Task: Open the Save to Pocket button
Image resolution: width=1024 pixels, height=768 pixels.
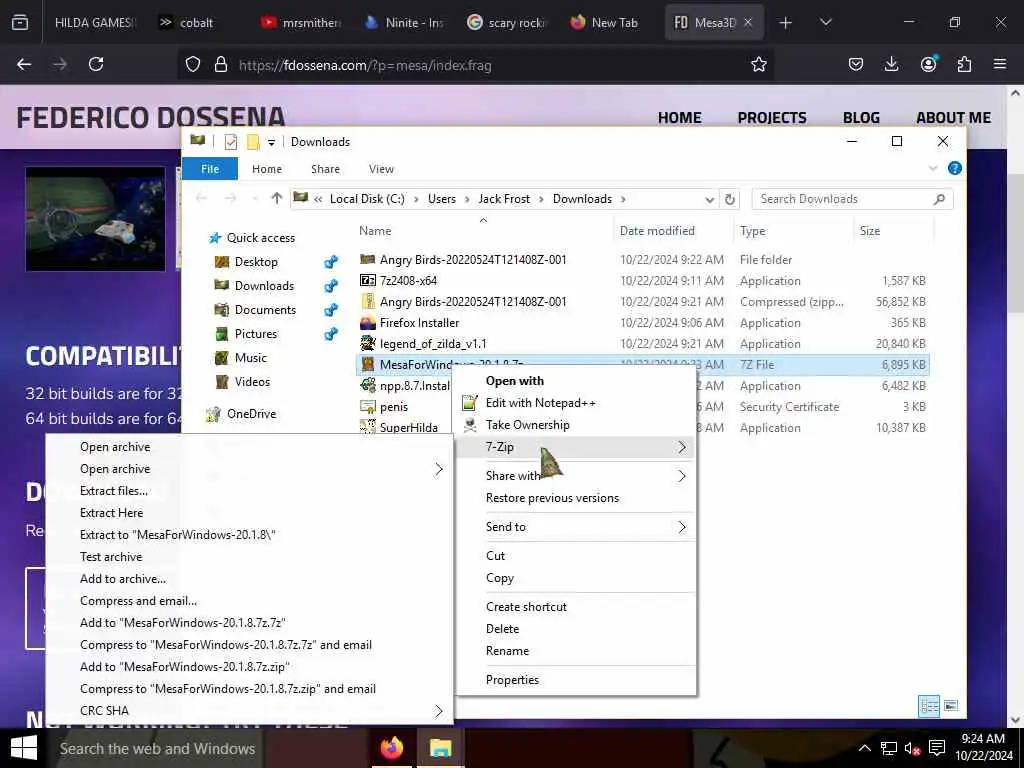Action: (856, 64)
